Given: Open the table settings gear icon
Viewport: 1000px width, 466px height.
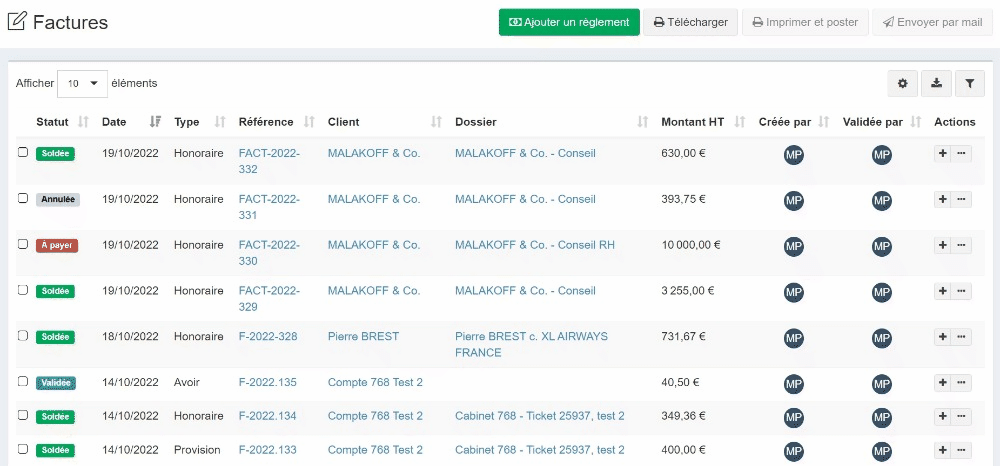Looking at the screenshot, I should click(902, 84).
